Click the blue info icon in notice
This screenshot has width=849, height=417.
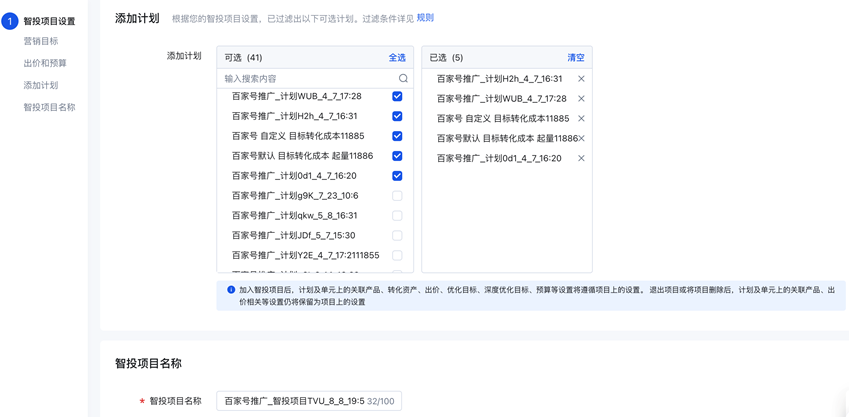[231, 290]
